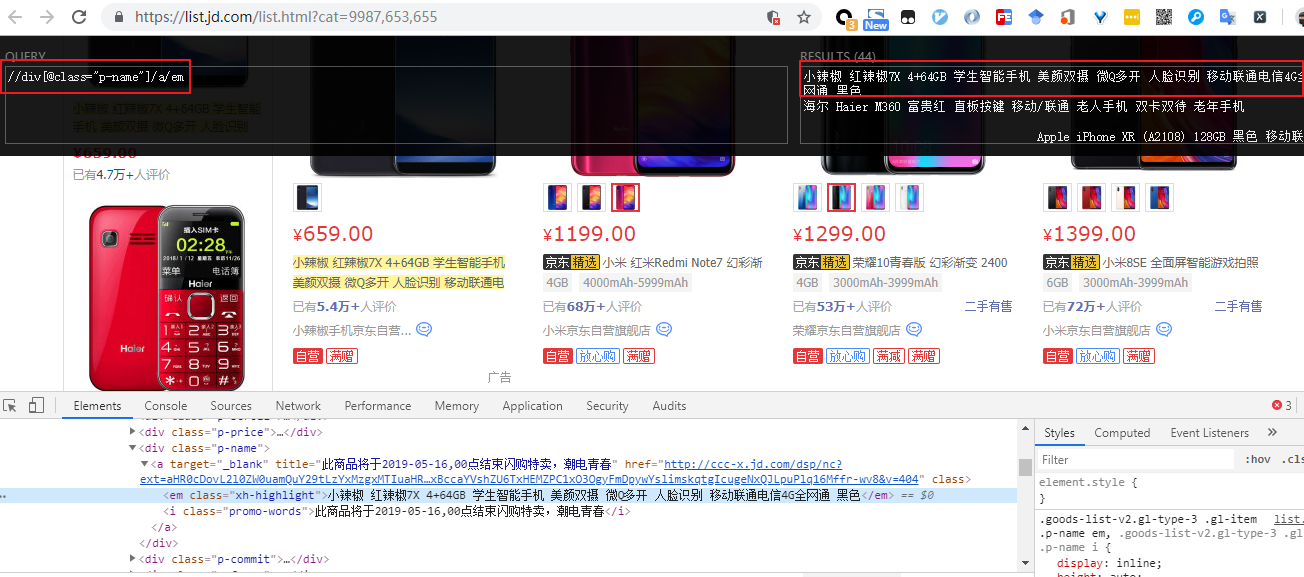The width and height of the screenshot is (1304, 577).
Task: View 53万+ reviews for 荣耀10青春版
Action: pyautogui.click(x=843, y=307)
